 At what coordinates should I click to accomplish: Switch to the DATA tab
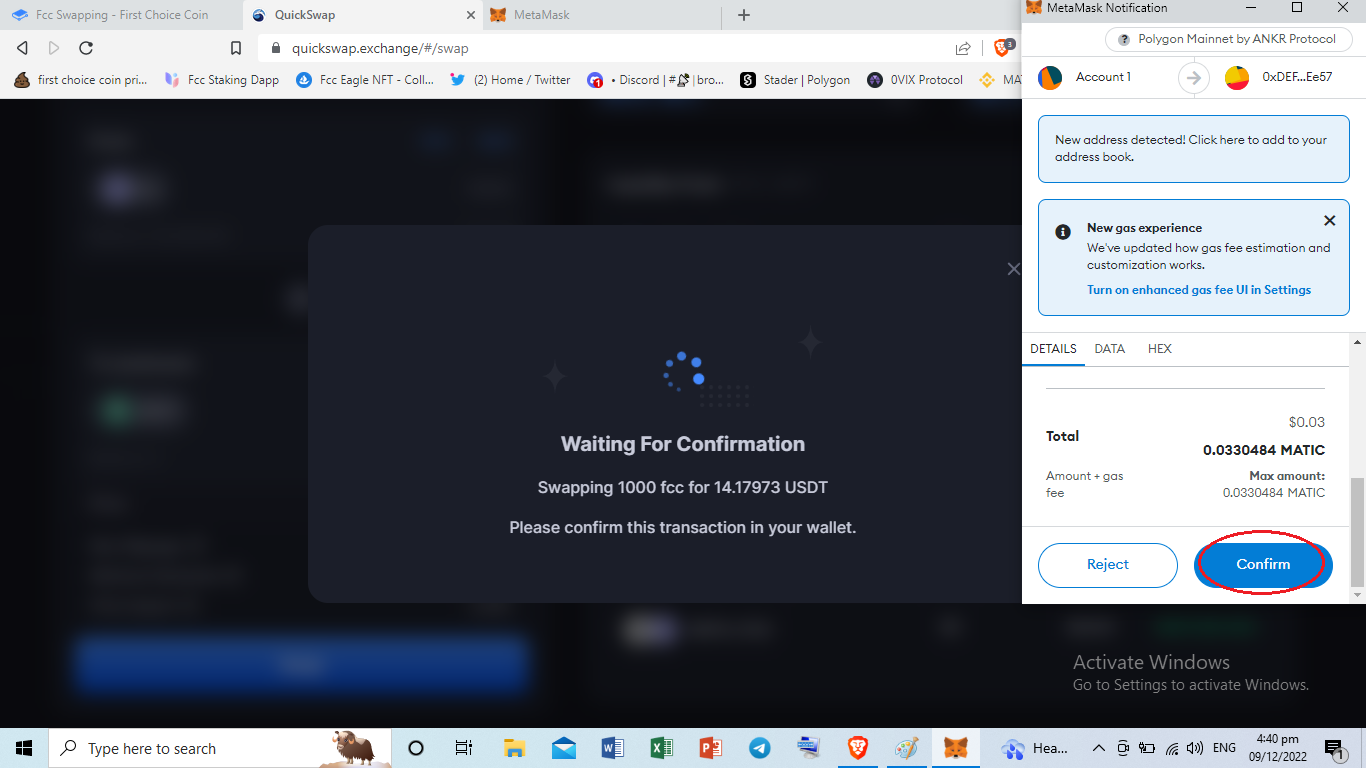point(1109,349)
